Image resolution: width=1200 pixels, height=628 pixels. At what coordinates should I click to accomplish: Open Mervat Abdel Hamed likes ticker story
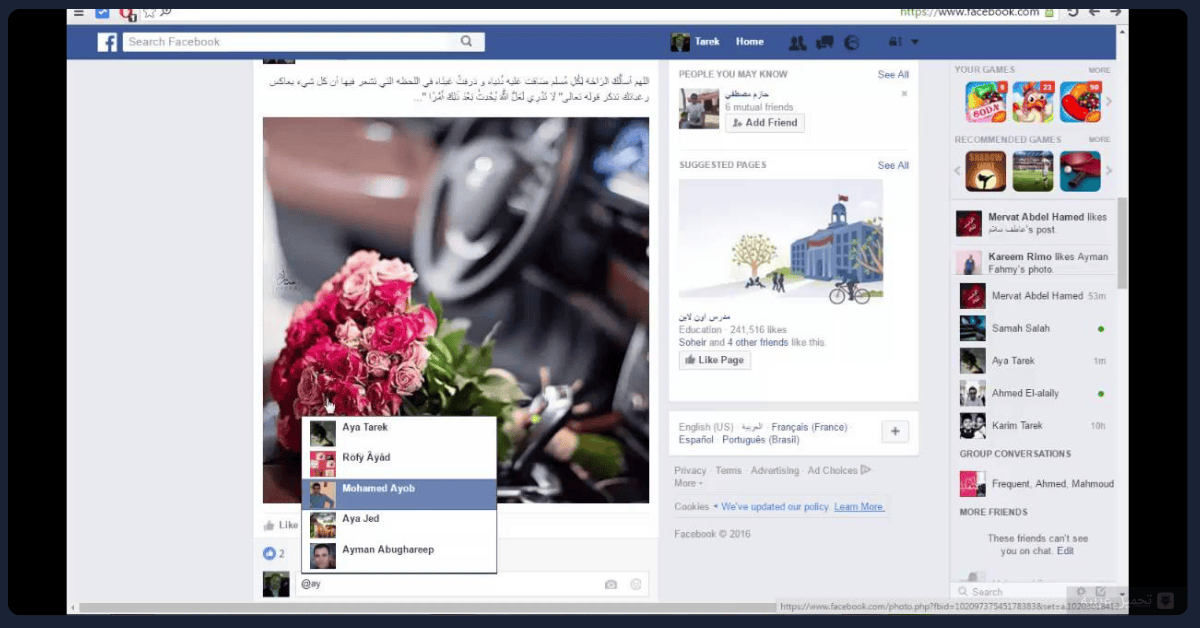[1033, 223]
